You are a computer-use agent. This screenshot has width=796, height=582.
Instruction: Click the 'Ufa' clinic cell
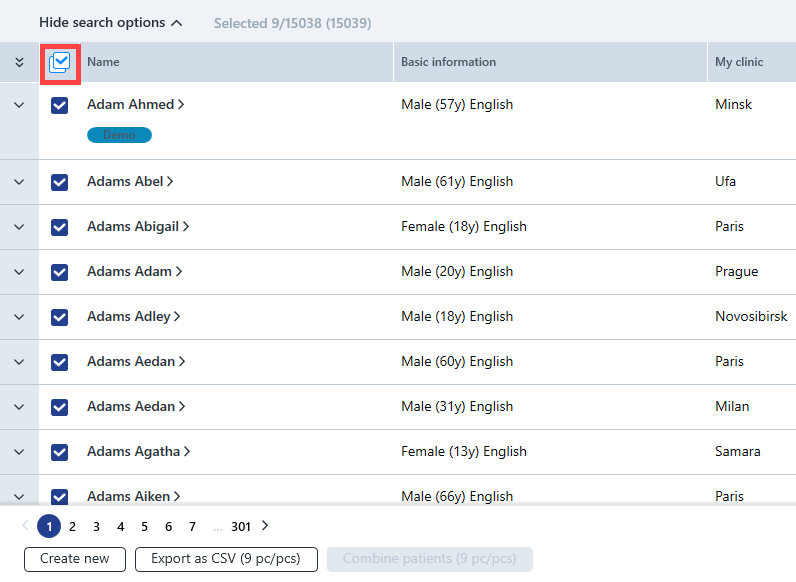(725, 181)
